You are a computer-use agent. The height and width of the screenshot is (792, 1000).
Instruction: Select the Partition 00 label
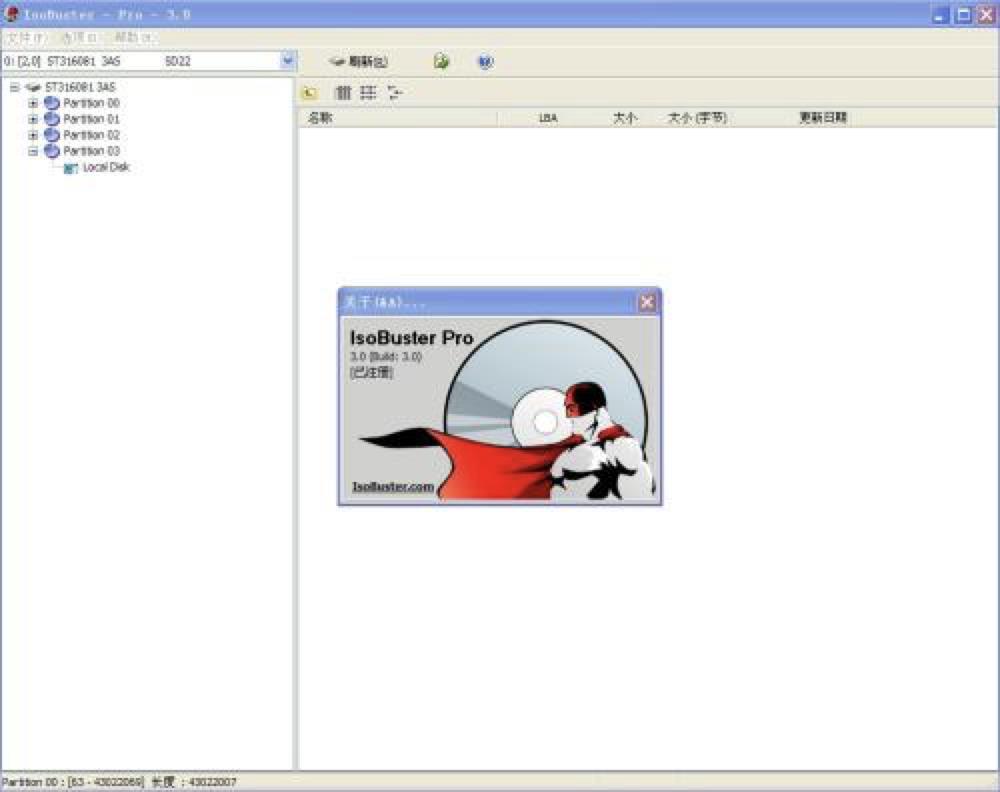[x=91, y=103]
